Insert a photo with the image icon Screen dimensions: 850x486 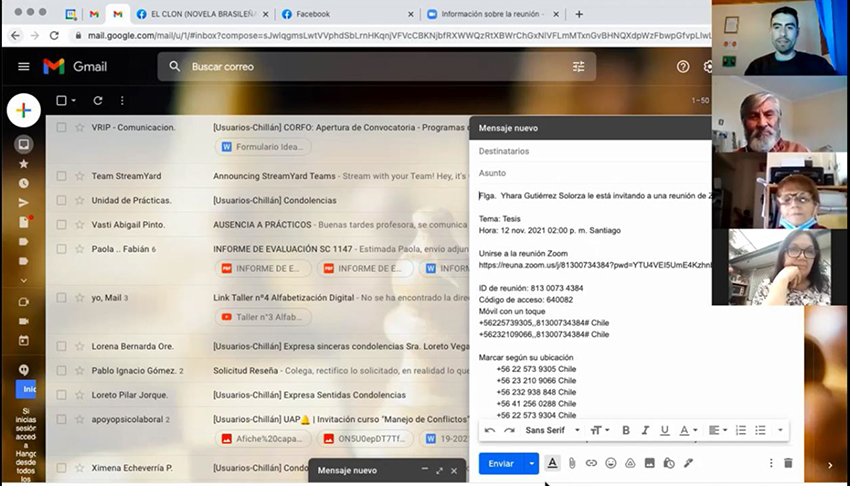coord(649,463)
